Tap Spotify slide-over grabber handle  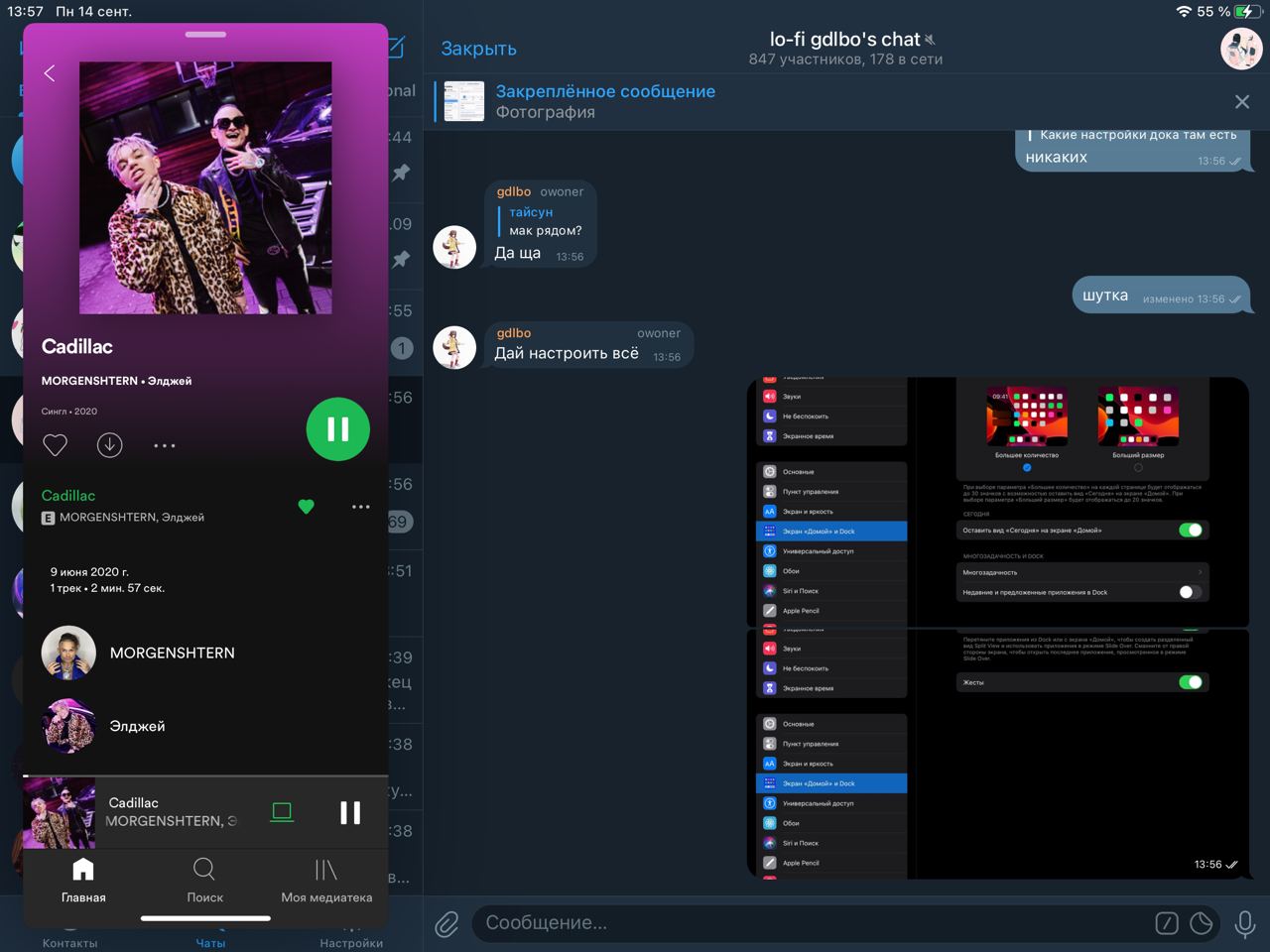[205, 35]
